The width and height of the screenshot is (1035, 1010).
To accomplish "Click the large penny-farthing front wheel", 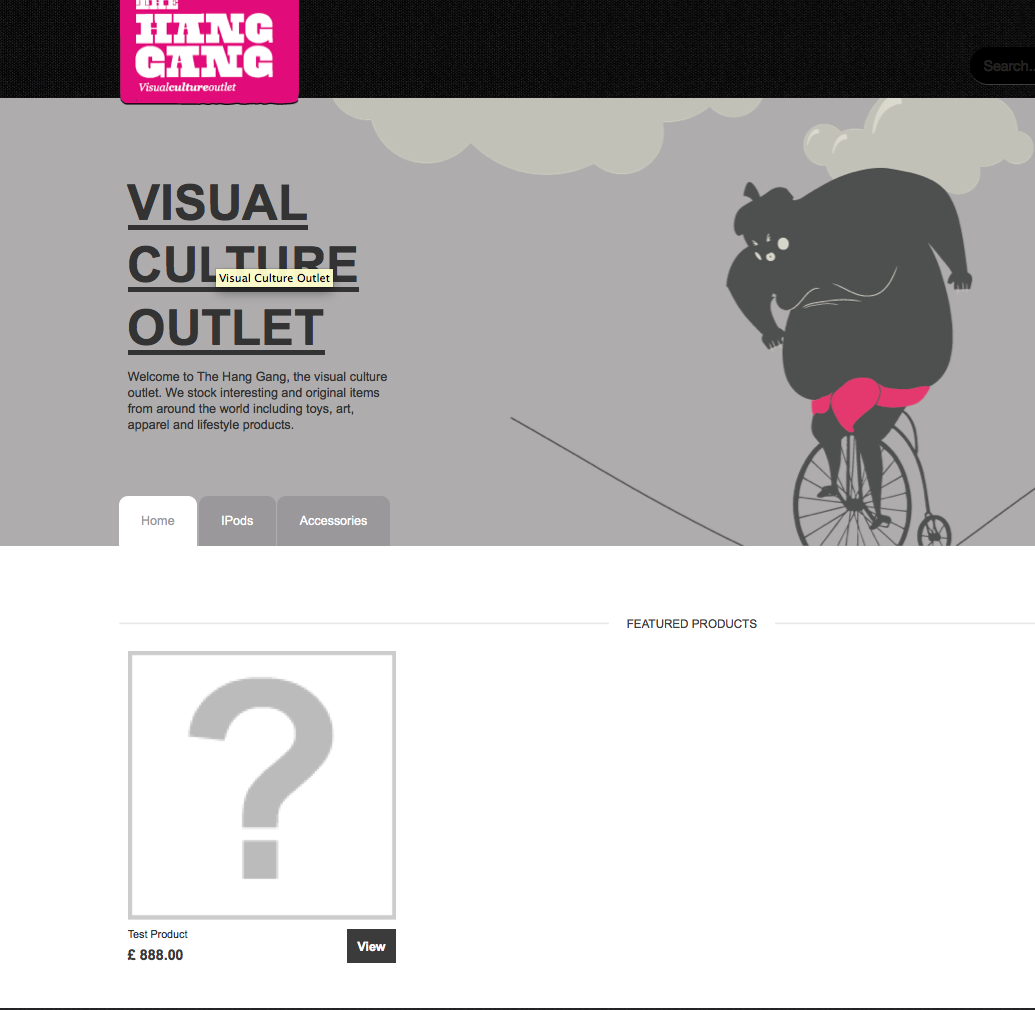I will pos(852,495).
